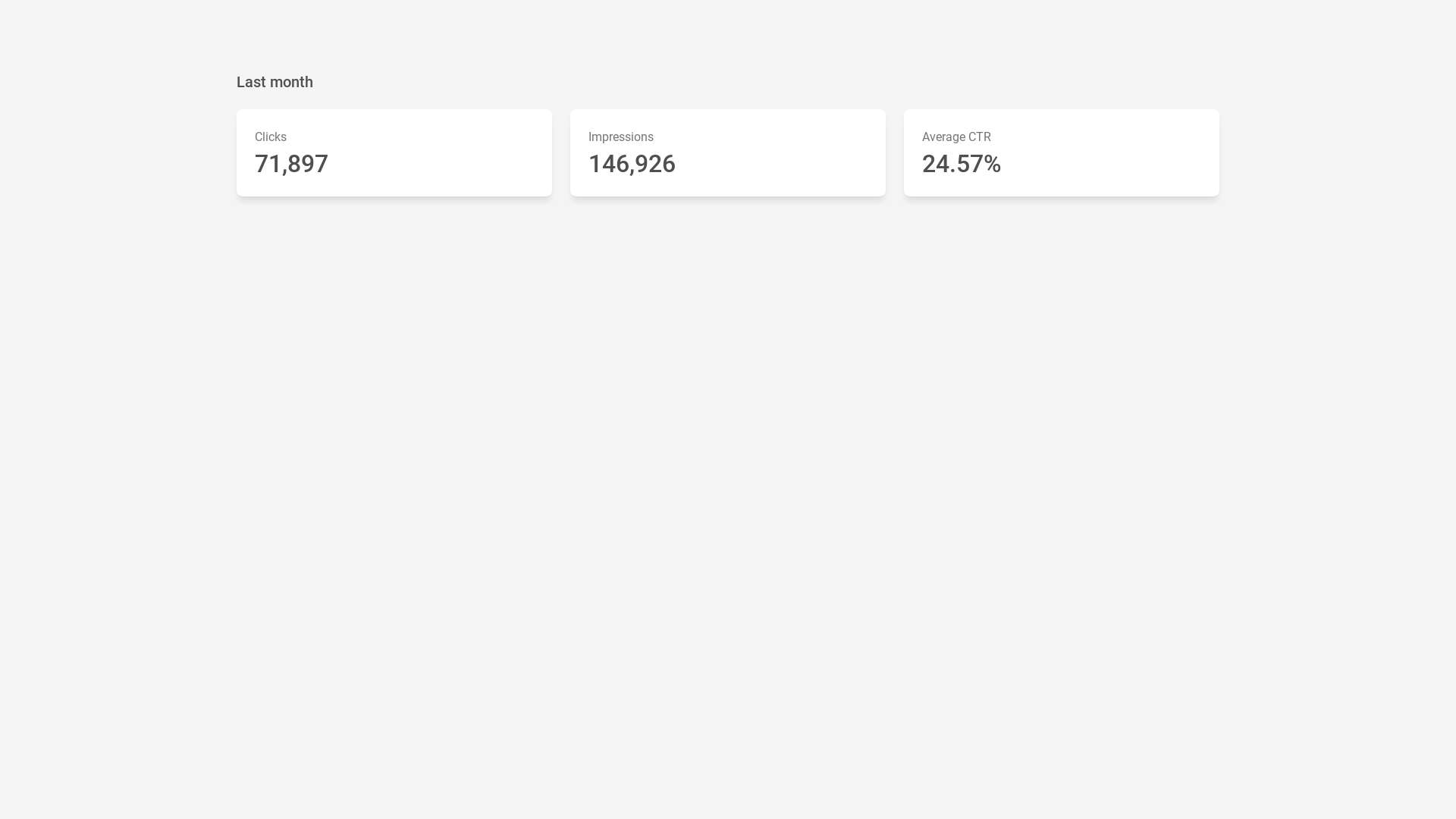Click the "Last month" heading
The image size is (1456, 819).
click(275, 82)
